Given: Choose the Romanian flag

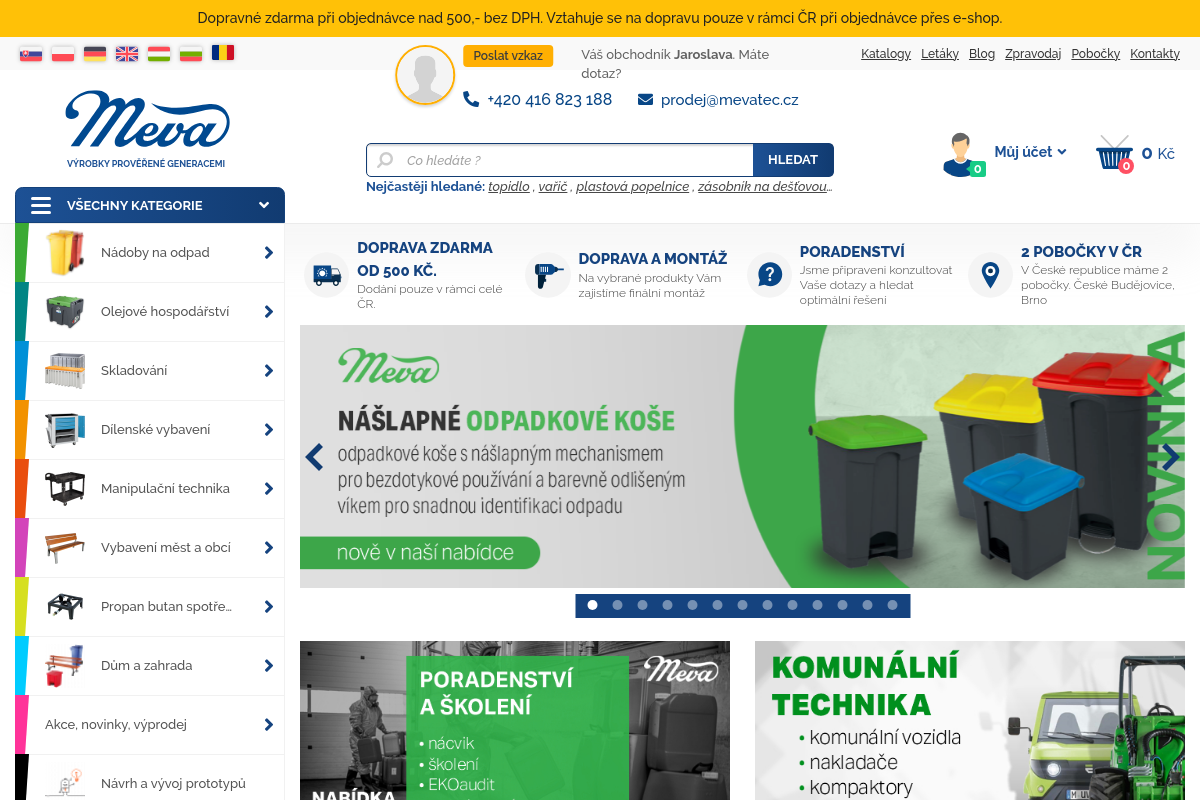Looking at the screenshot, I should coord(223,52).
